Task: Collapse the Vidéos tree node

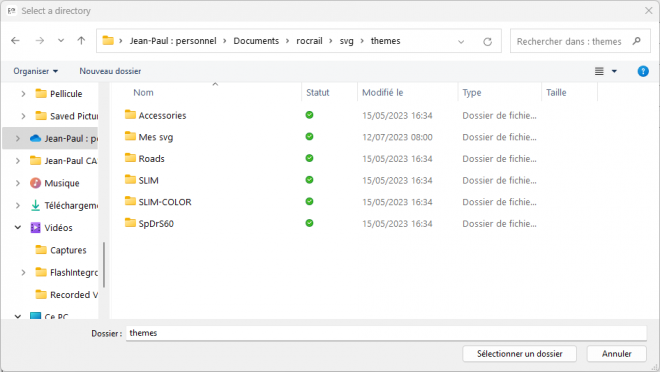Action: pyautogui.click(x=18, y=228)
